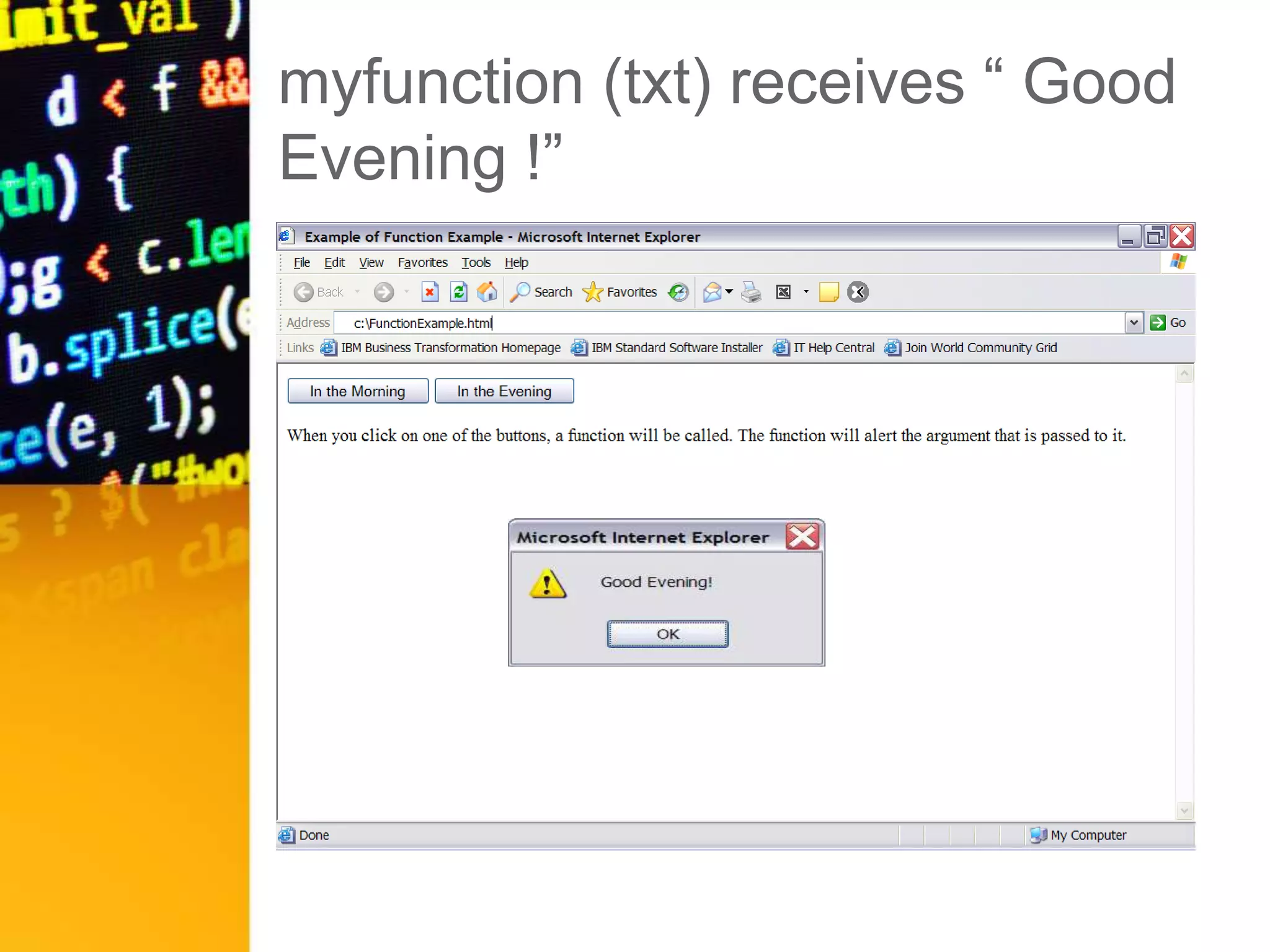Open the Favorites menu
The image size is (1270, 952).
[423, 263]
